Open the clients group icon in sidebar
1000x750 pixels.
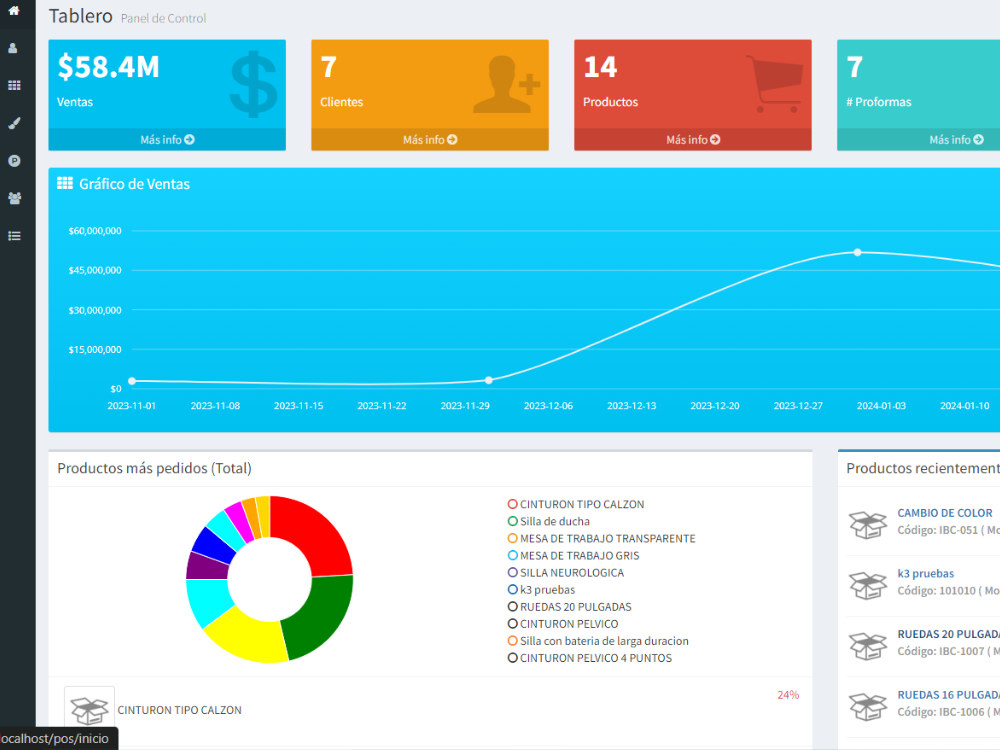[x=14, y=198]
